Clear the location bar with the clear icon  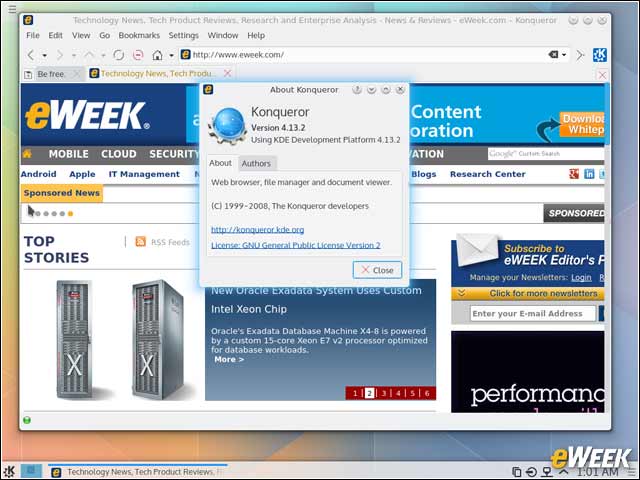pyautogui.click(x=553, y=54)
